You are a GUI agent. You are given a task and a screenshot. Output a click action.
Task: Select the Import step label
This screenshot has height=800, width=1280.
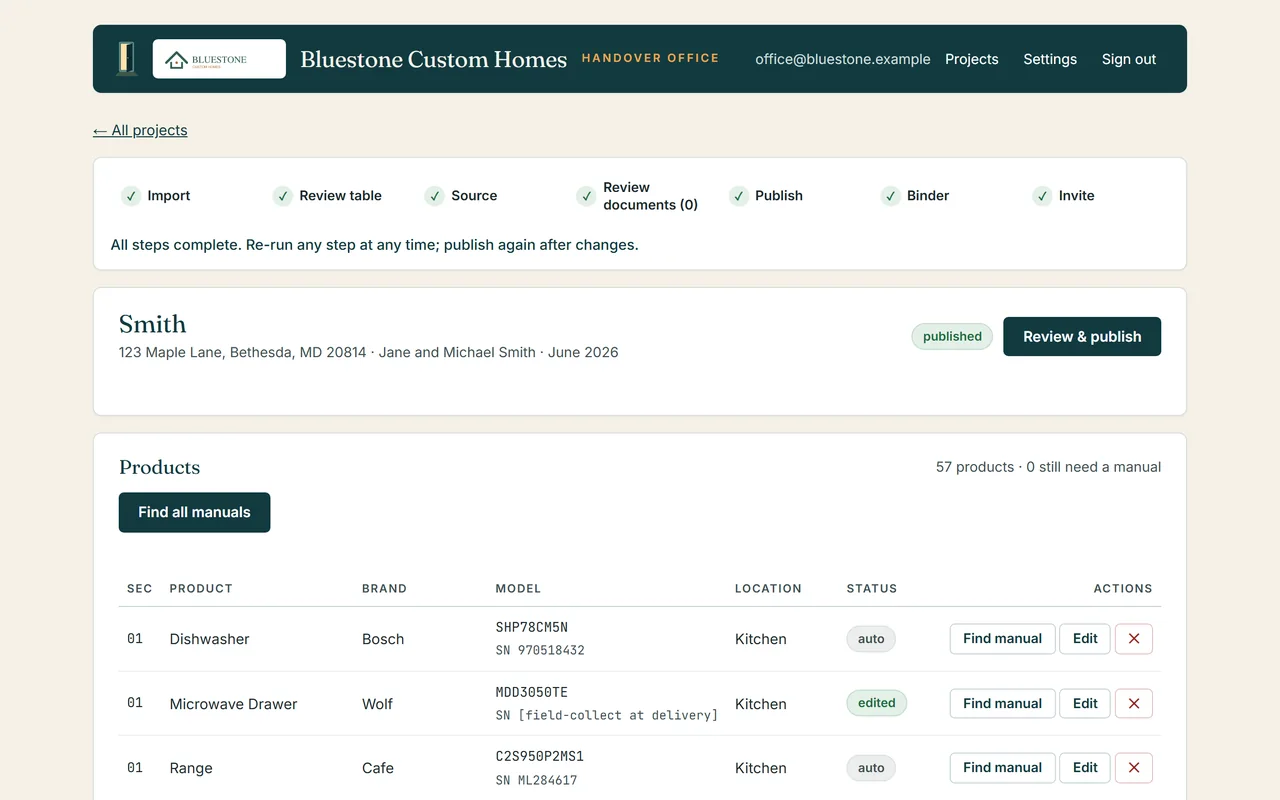tap(169, 196)
